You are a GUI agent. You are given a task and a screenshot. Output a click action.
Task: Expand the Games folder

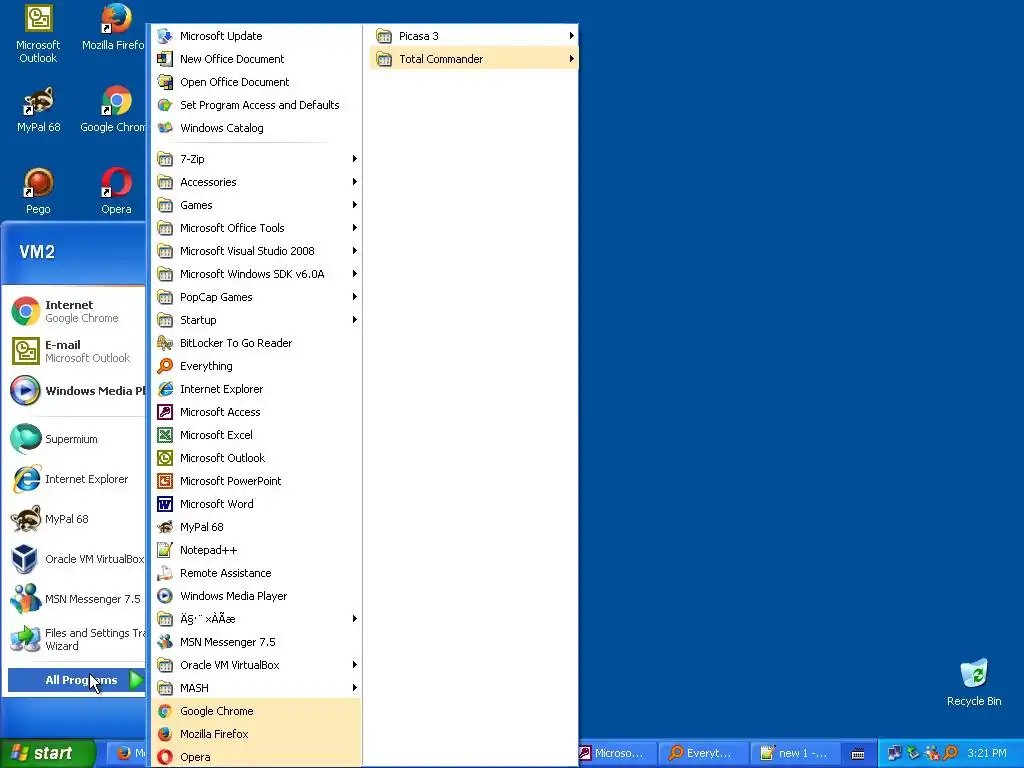[256, 204]
